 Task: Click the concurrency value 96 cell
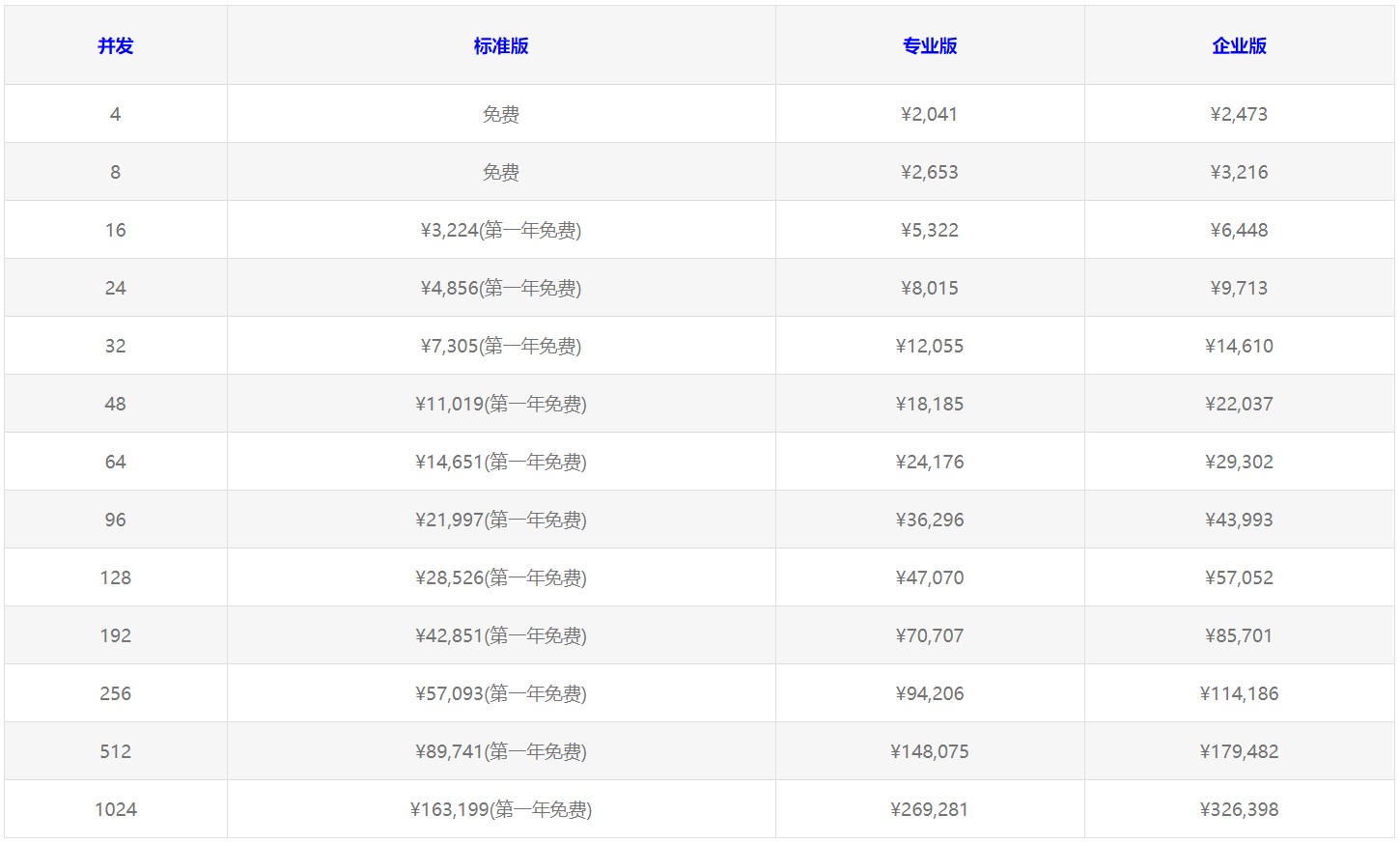tap(115, 520)
